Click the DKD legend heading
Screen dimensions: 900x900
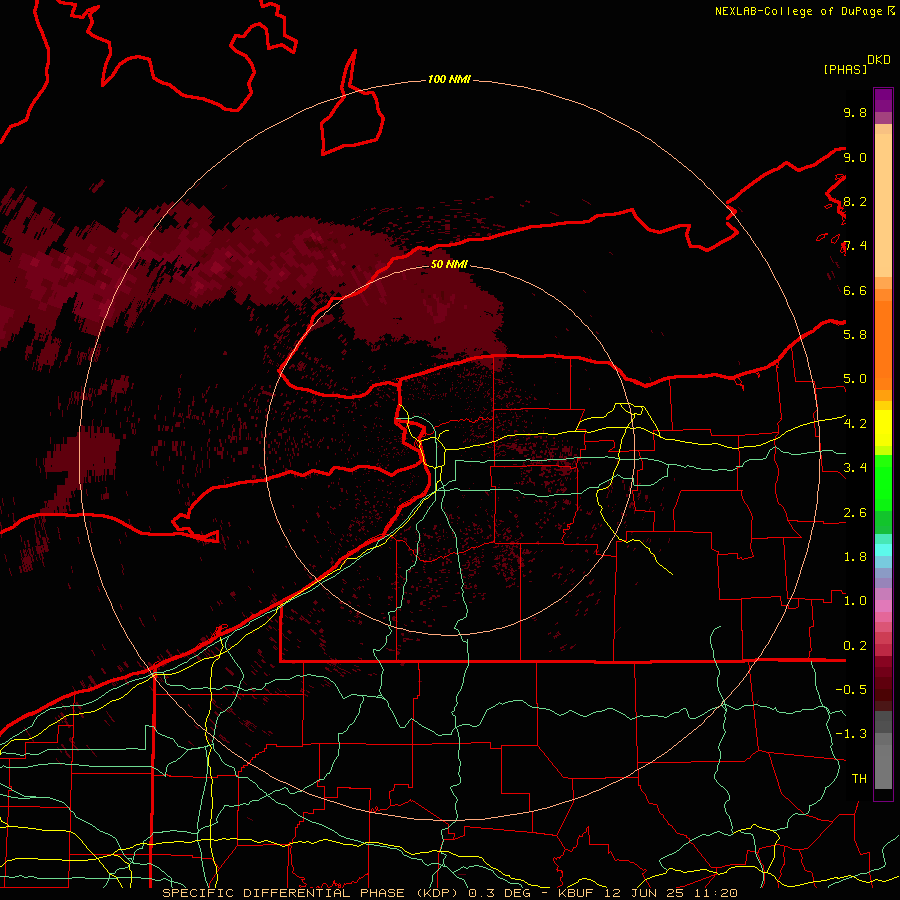(879, 60)
